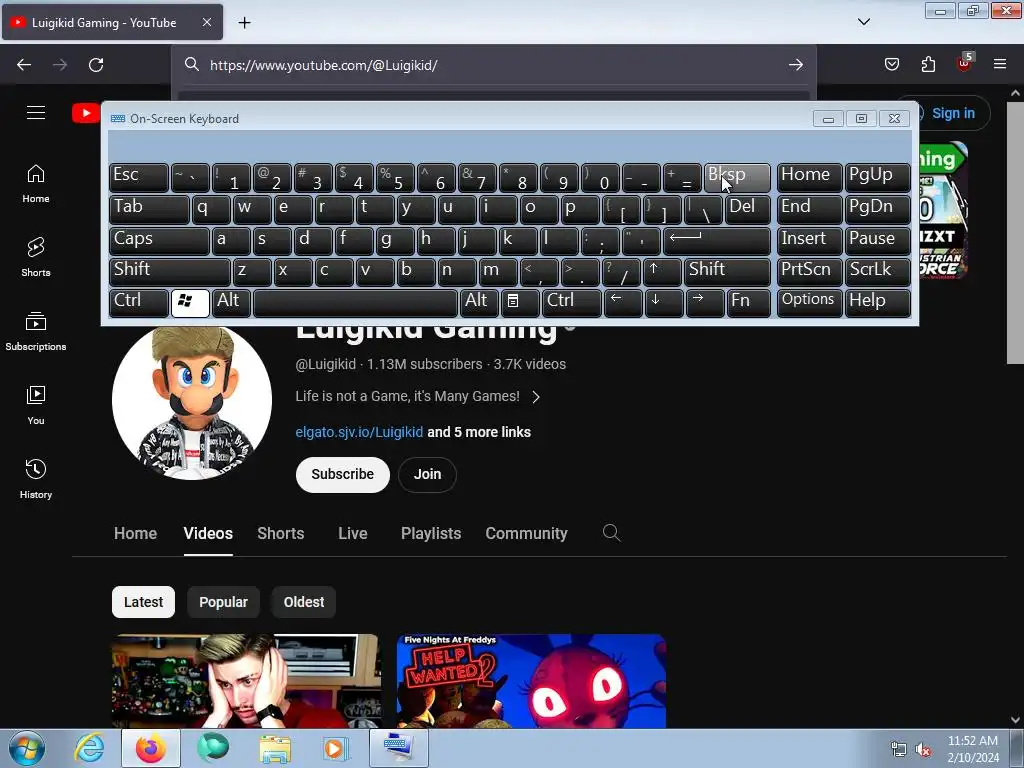Screen dimensions: 1024x768
Task: Open the Playlists channel tab
Action: [x=431, y=533]
